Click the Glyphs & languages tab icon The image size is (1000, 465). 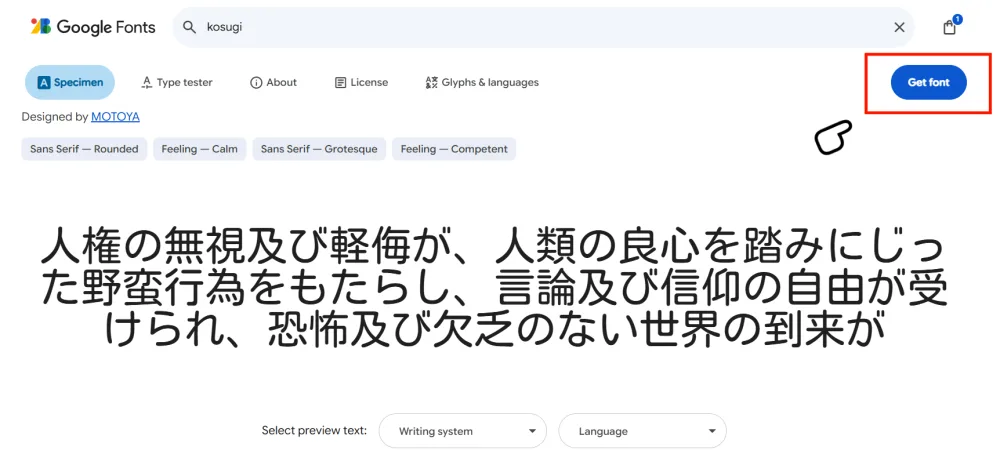[x=431, y=83]
